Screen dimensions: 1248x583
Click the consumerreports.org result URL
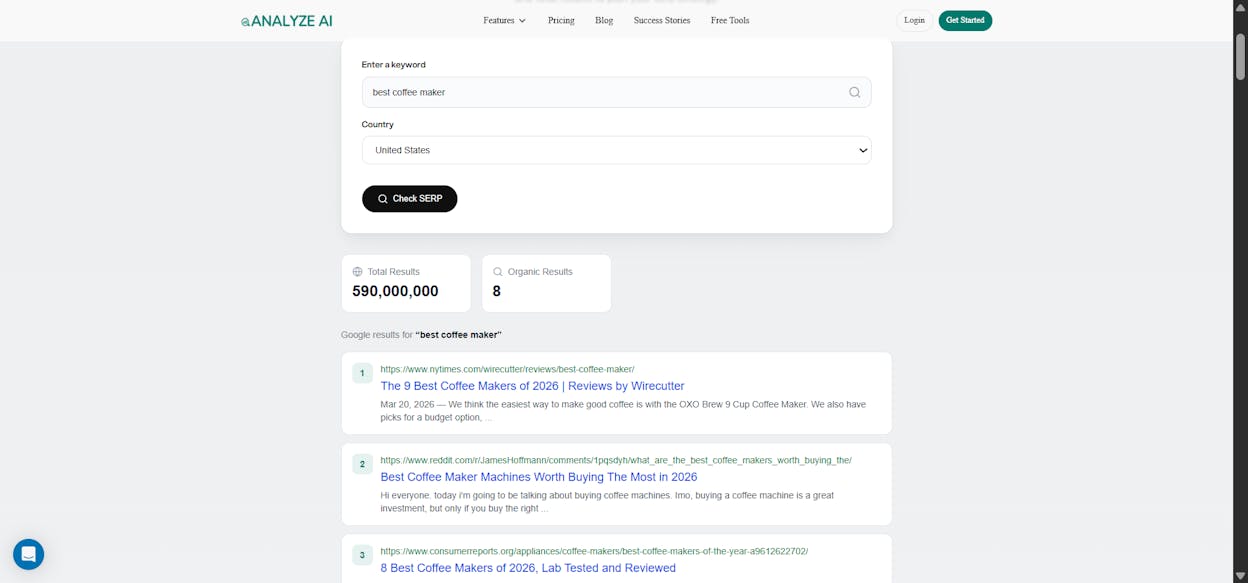point(594,551)
